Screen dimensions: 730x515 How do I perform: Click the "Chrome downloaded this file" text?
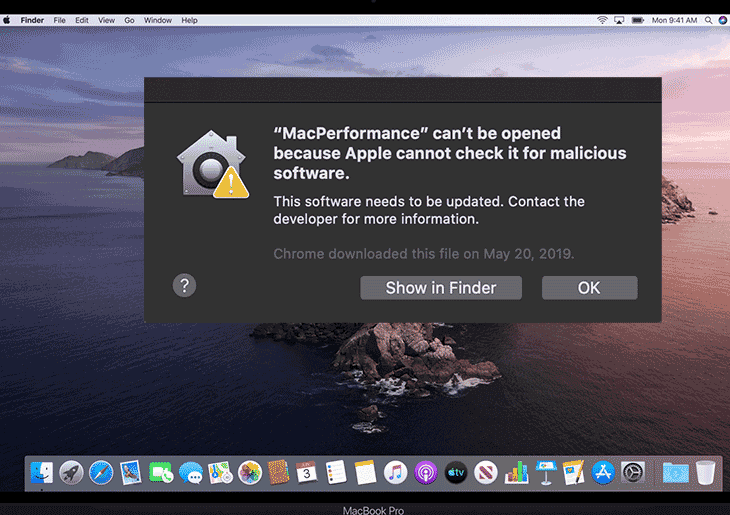[x=424, y=254]
